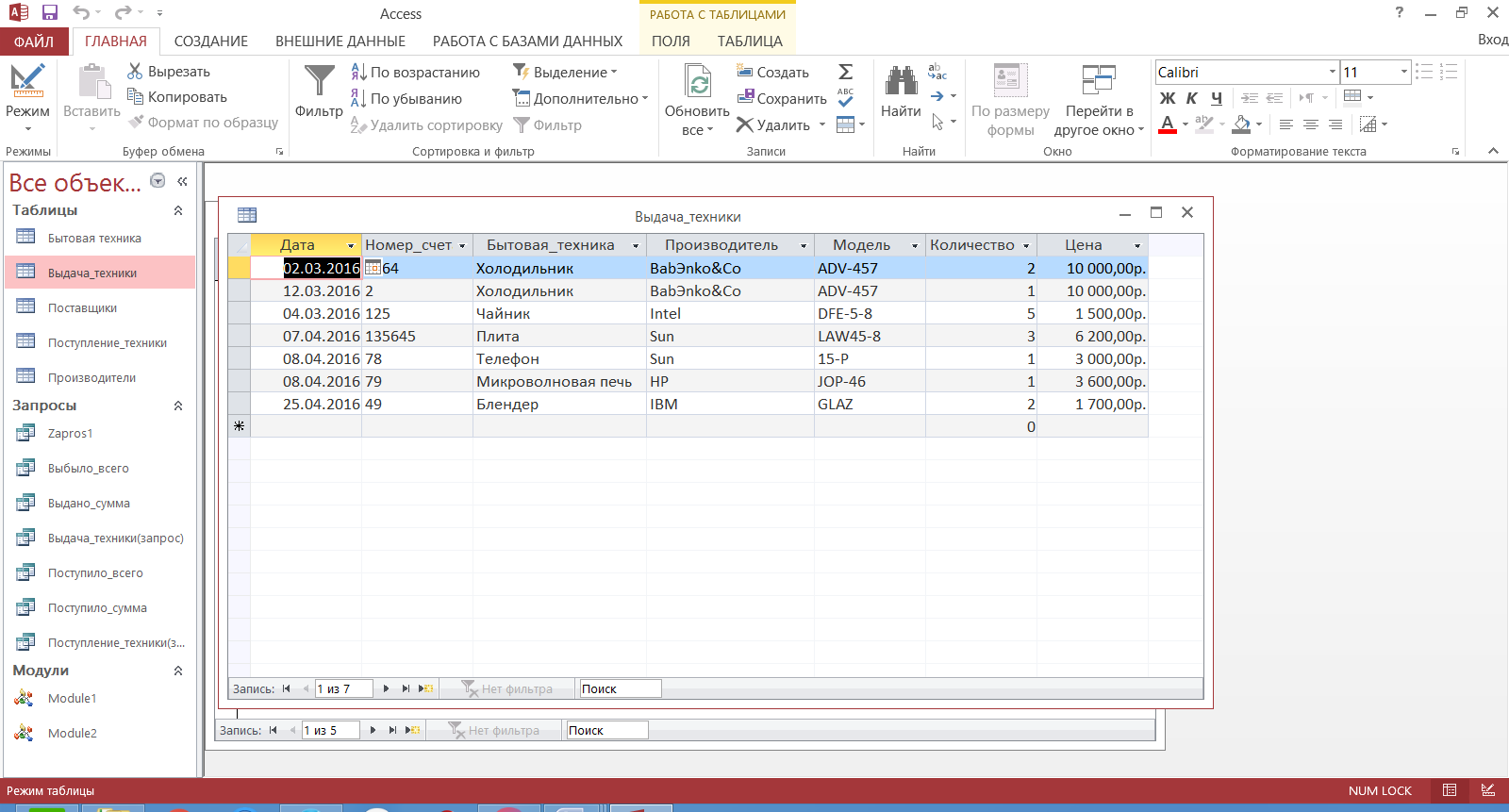Sort records По убыванию
Viewport: 1509px width, 812px height.
point(406,99)
